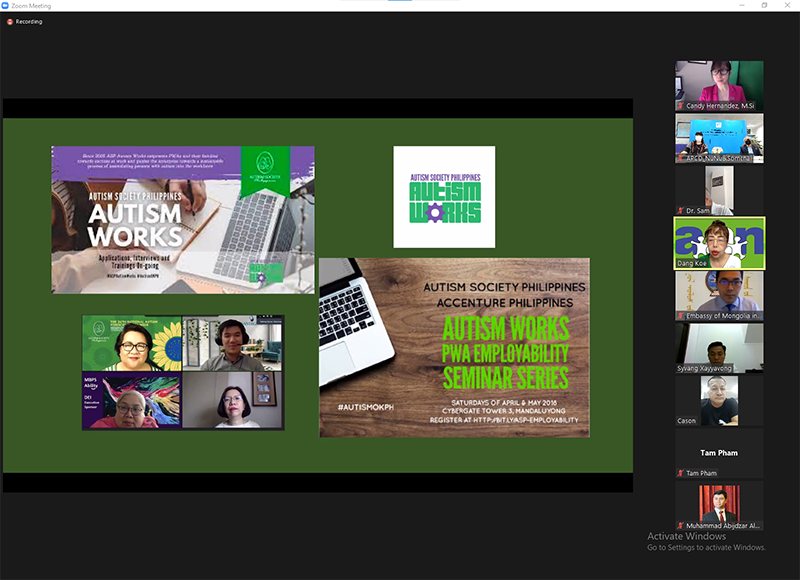Click the PWA Employability Seminar Series poster
The height and width of the screenshot is (580, 800).
click(455, 347)
